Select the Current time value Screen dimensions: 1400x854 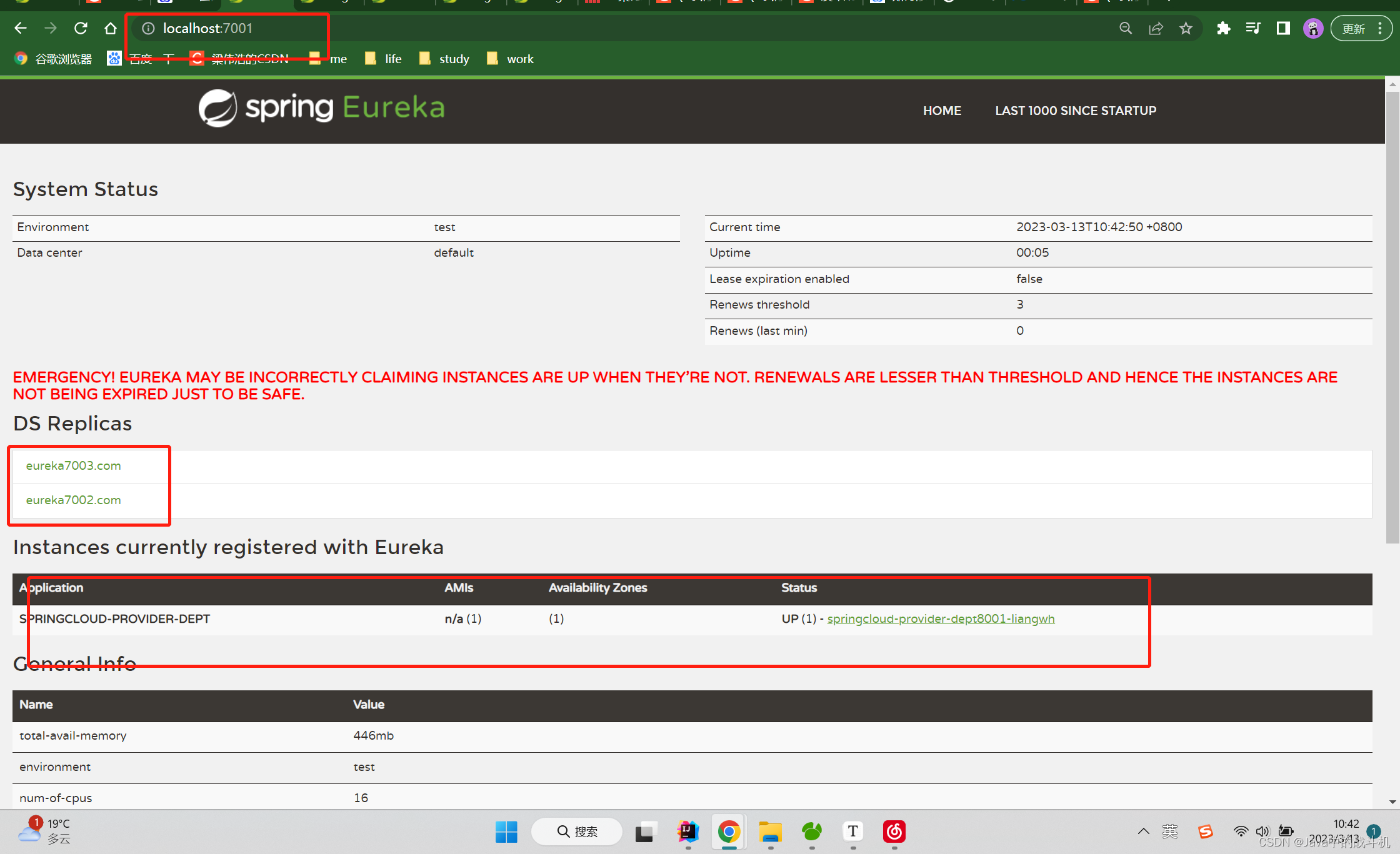1099,227
